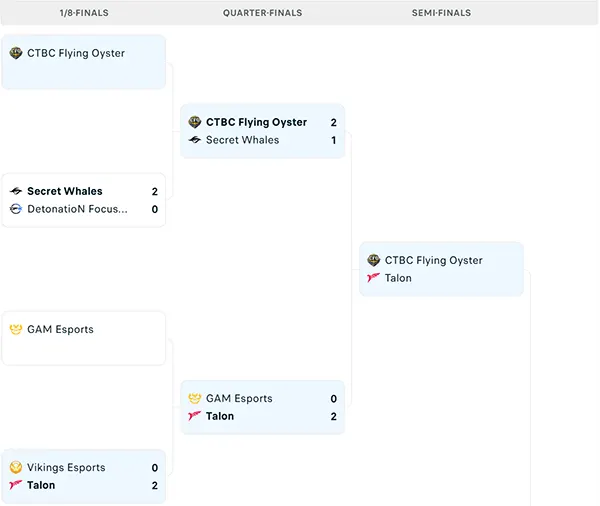Screen dimensions: 600x506
Task: Click CTBC Flying Oyster logo in semi-finals
Action: coord(373,260)
